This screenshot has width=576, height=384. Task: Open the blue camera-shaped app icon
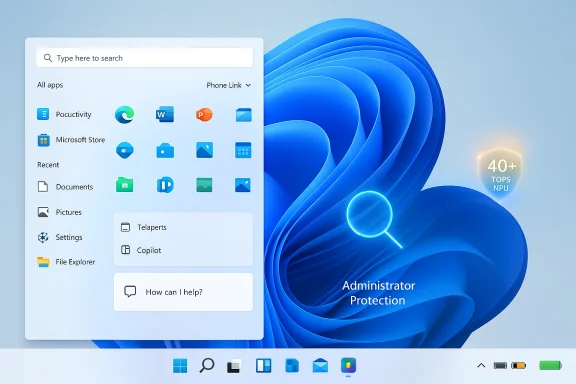coord(165,151)
